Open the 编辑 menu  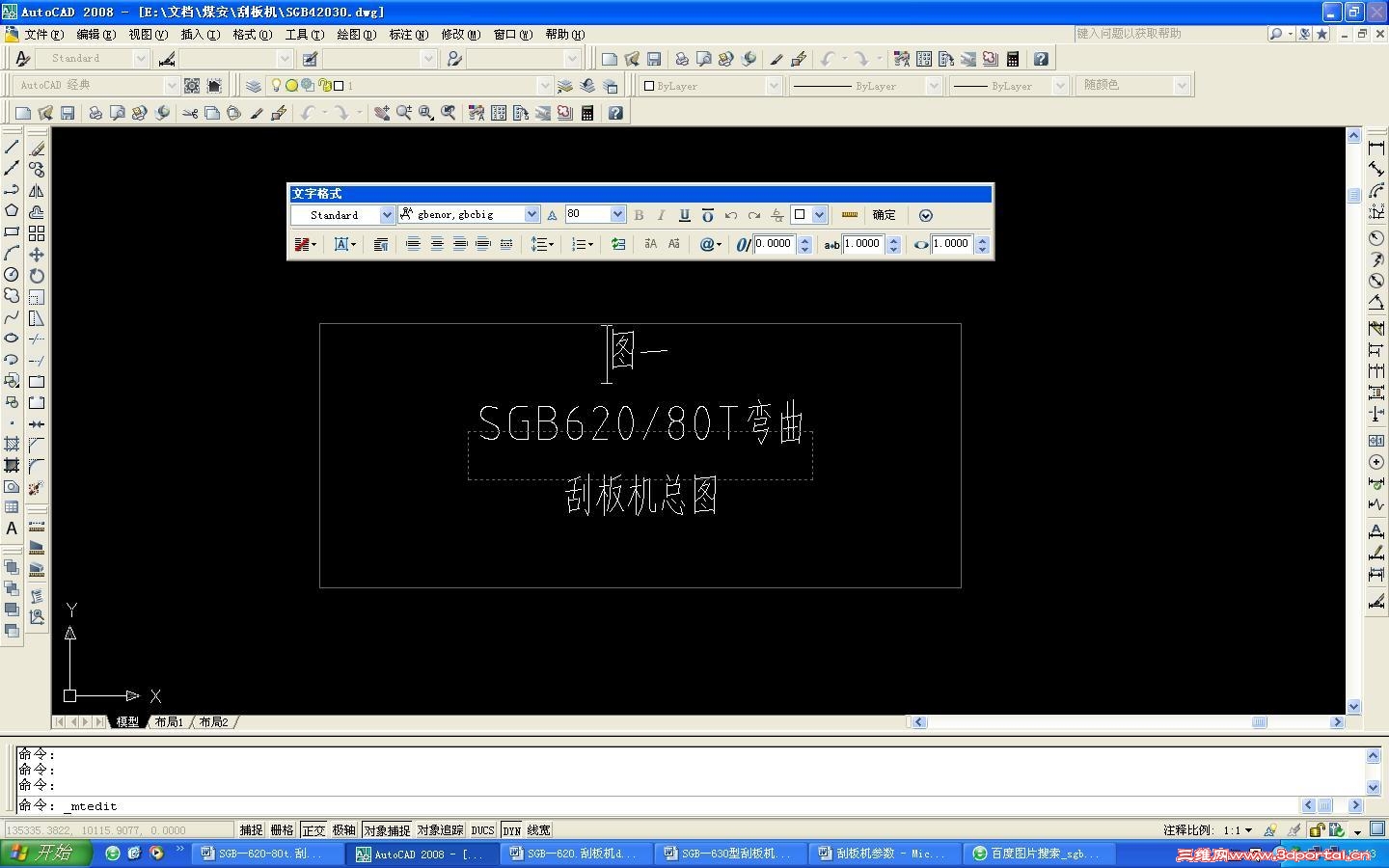(x=95, y=34)
